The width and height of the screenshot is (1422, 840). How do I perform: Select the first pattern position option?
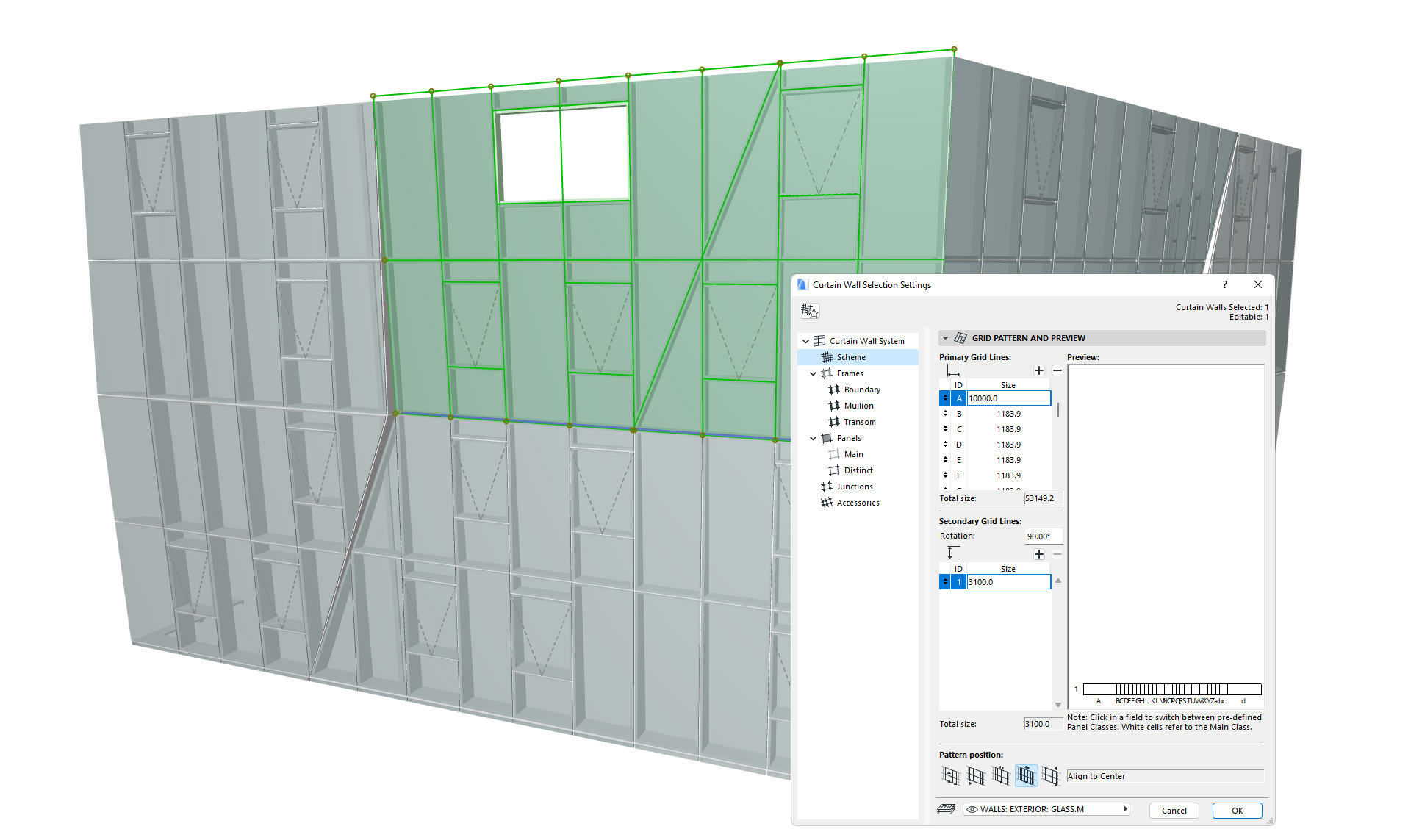tap(951, 776)
